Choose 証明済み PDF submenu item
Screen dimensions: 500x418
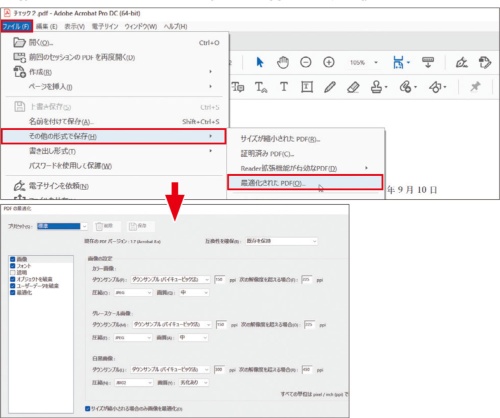[x=305, y=154]
